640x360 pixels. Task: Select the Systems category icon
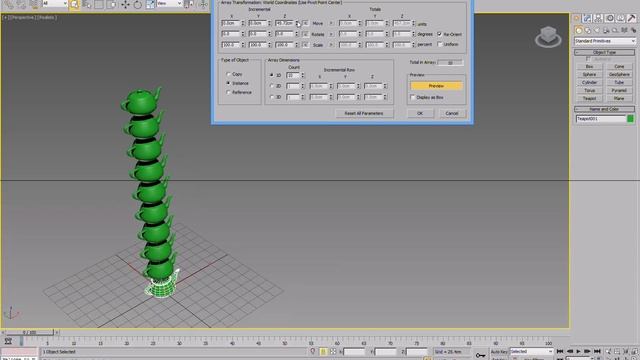click(x=633, y=30)
